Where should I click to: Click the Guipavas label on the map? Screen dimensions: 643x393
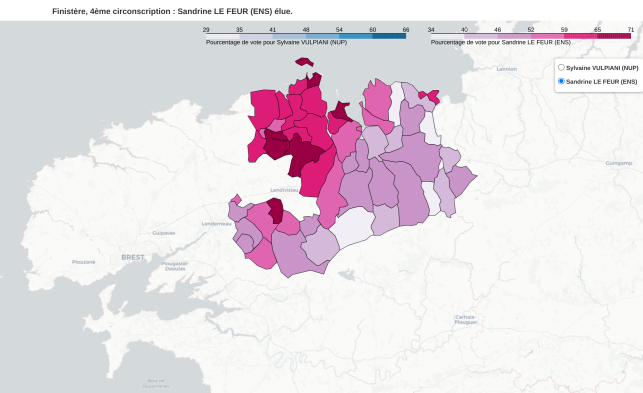point(164,233)
